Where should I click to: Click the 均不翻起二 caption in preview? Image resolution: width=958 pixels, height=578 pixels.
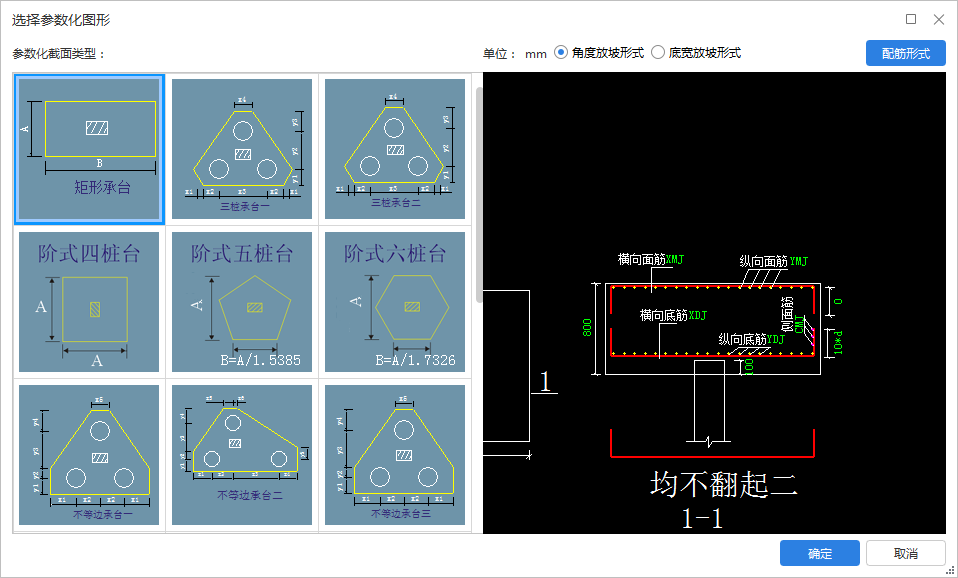724,485
